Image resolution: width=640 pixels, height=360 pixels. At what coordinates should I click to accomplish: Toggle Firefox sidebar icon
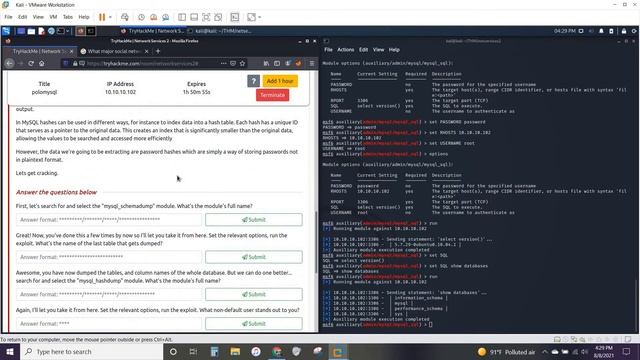pyautogui.click(x=277, y=63)
